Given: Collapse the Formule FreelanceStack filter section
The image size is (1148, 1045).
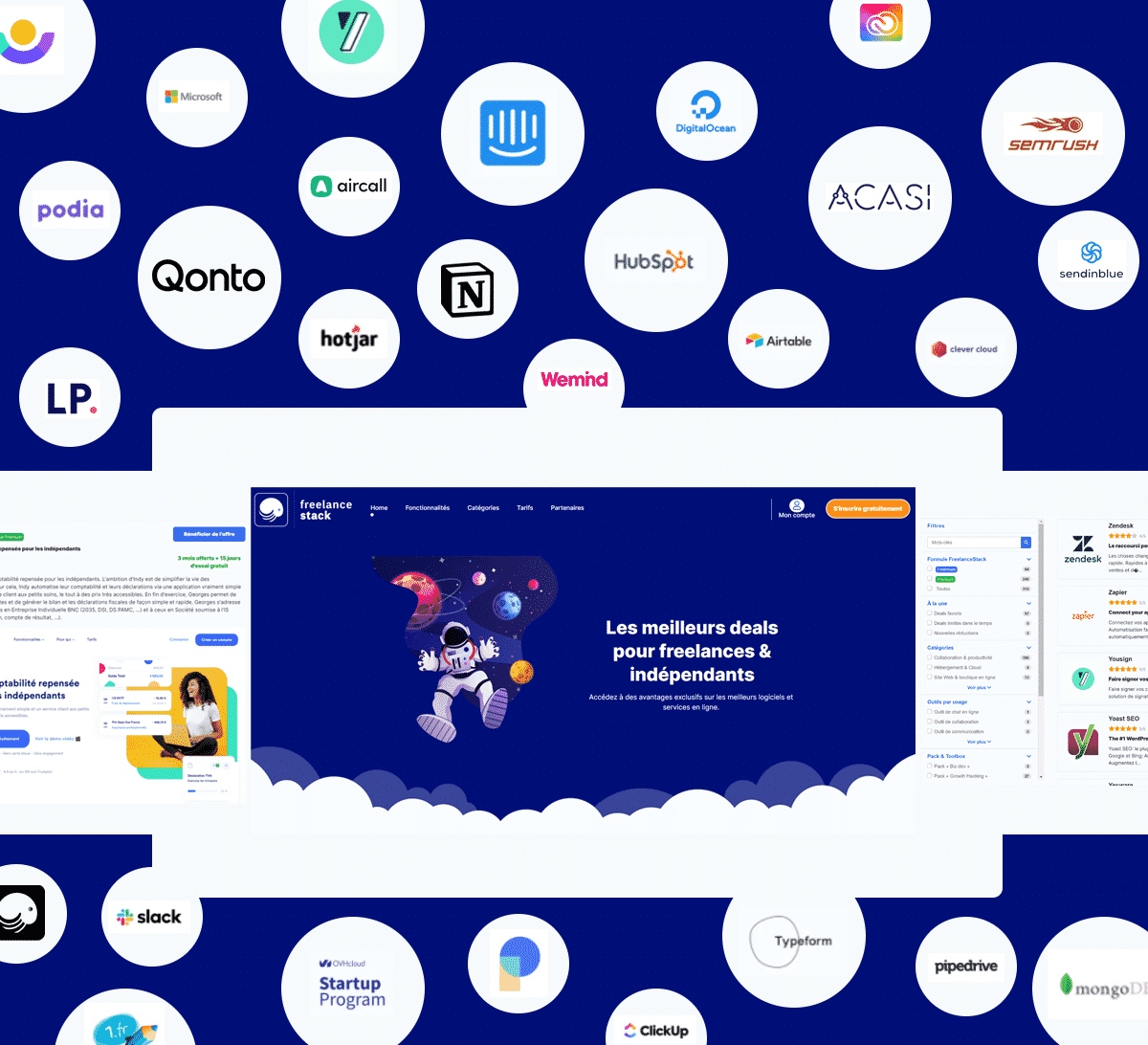Looking at the screenshot, I should tap(1028, 559).
